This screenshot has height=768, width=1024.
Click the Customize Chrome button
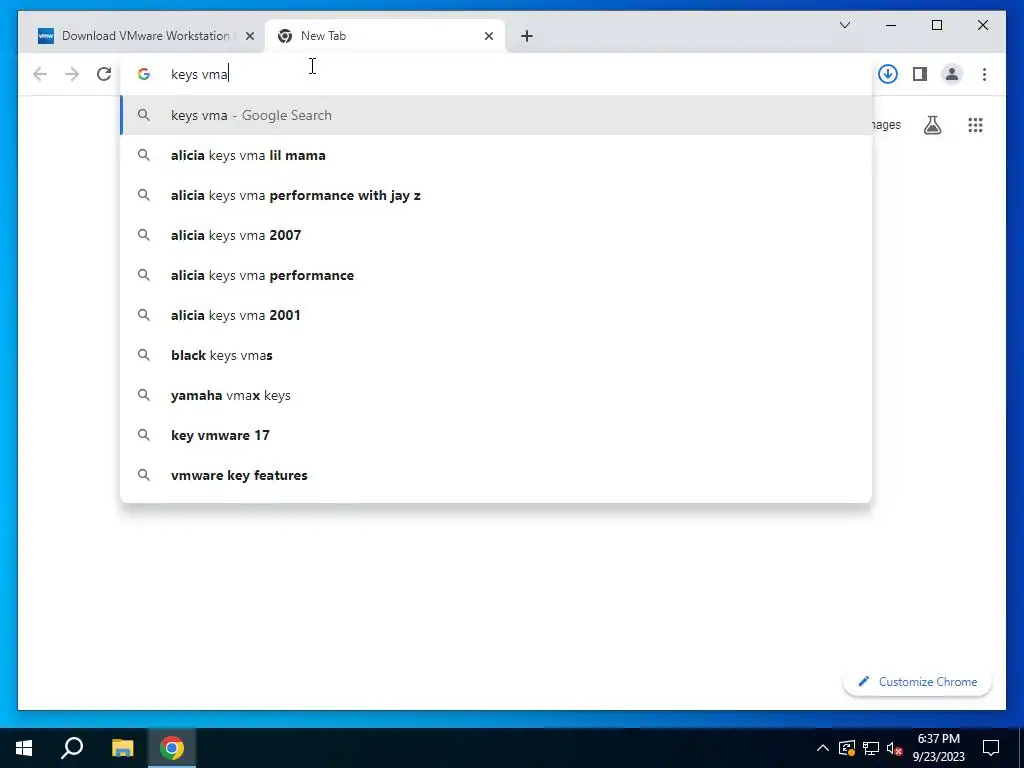918,681
